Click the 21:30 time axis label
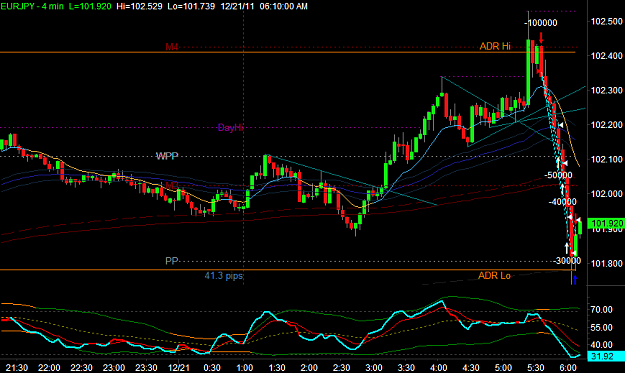This screenshot has height=373, width=625. pos(17,368)
